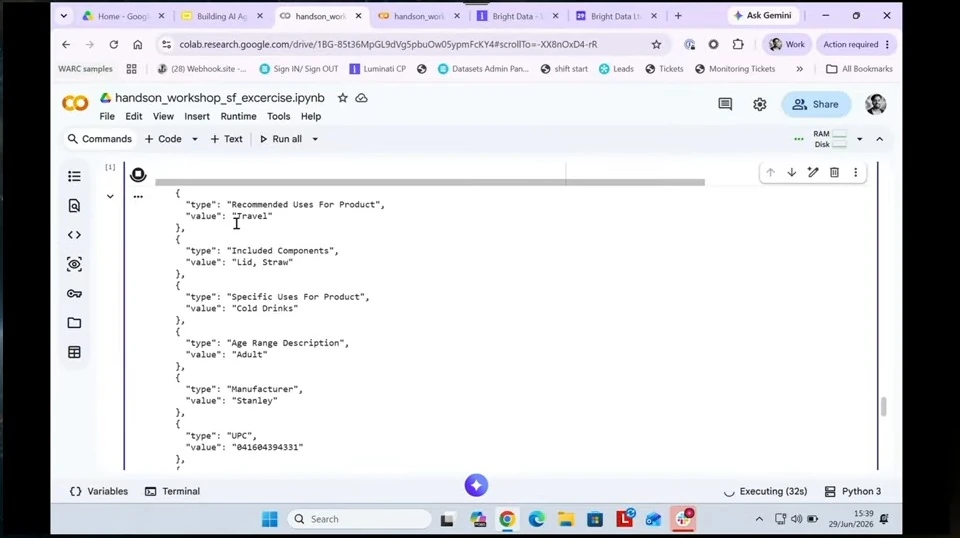Star the notebook title
This screenshot has width=960, height=538.
343,98
